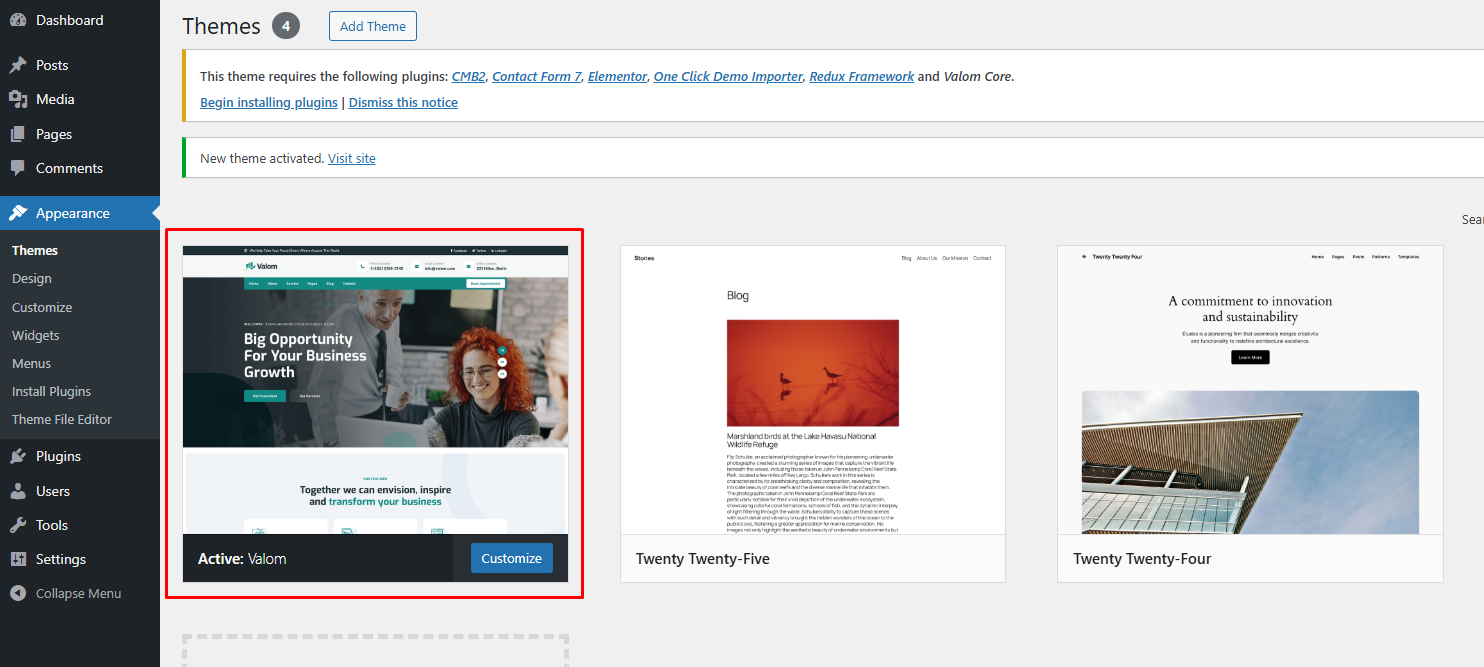Open Media via its sidebar icon

tap(18, 99)
